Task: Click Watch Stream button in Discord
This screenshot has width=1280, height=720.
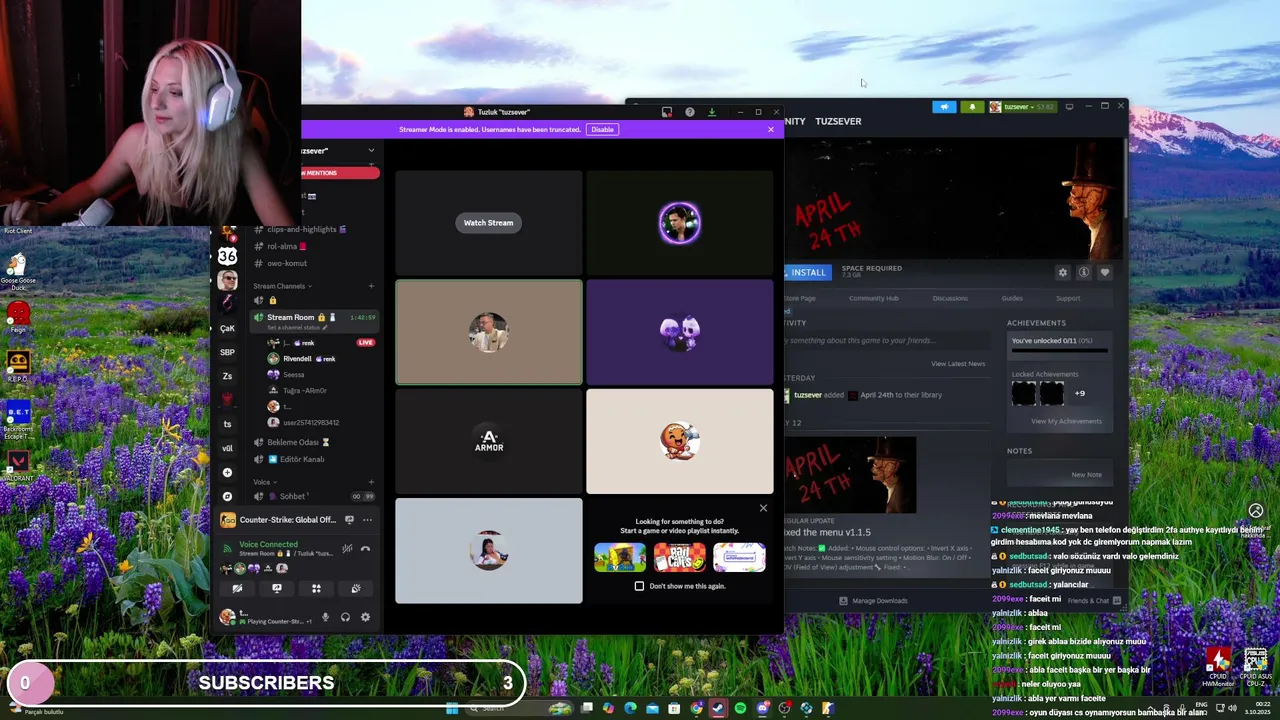Action: click(488, 223)
